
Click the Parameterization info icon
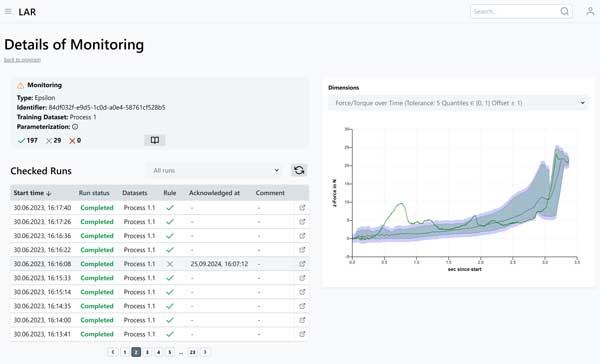point(75,127)
